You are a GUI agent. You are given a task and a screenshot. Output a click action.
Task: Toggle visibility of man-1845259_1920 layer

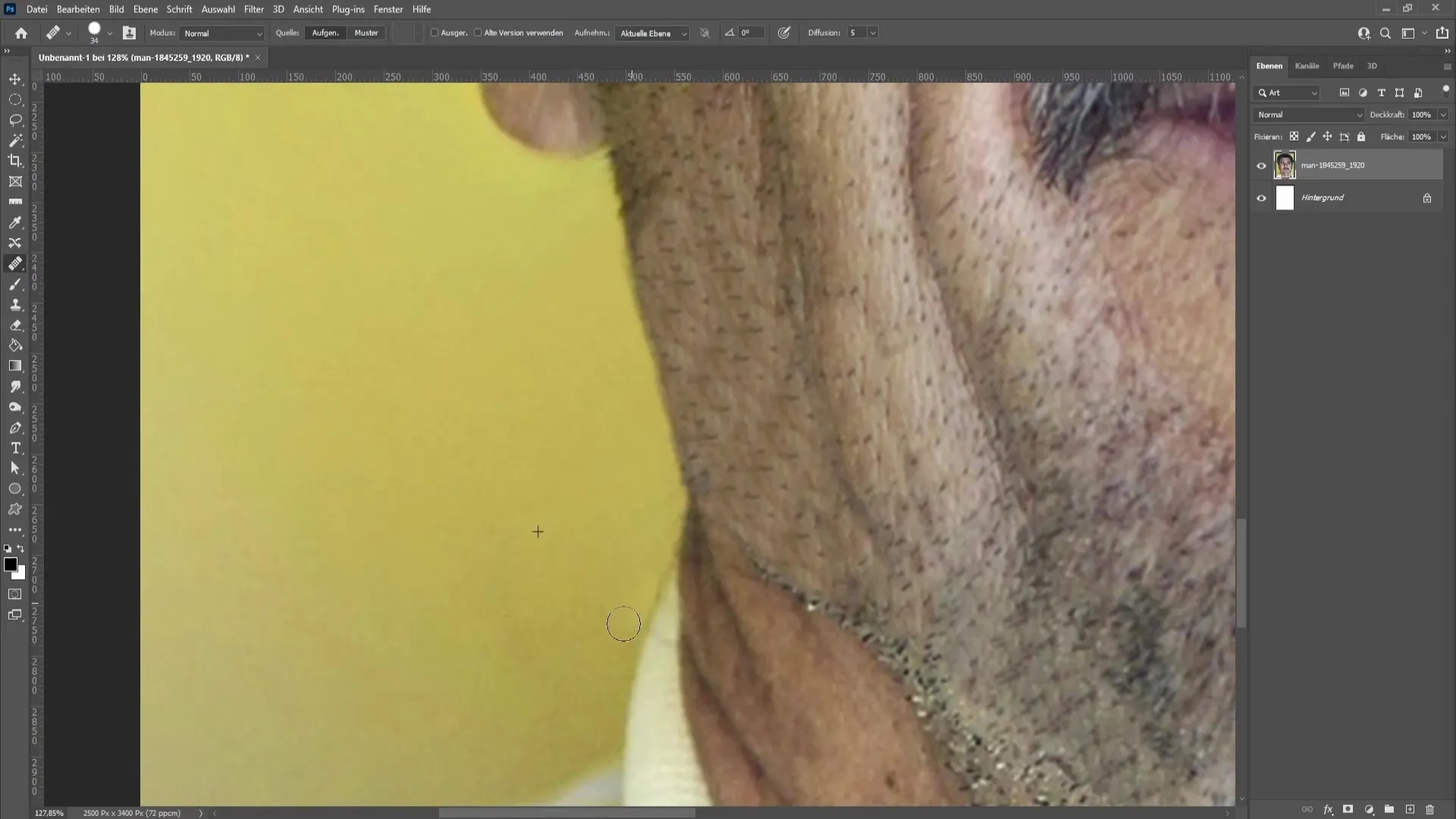(1262, 165)
